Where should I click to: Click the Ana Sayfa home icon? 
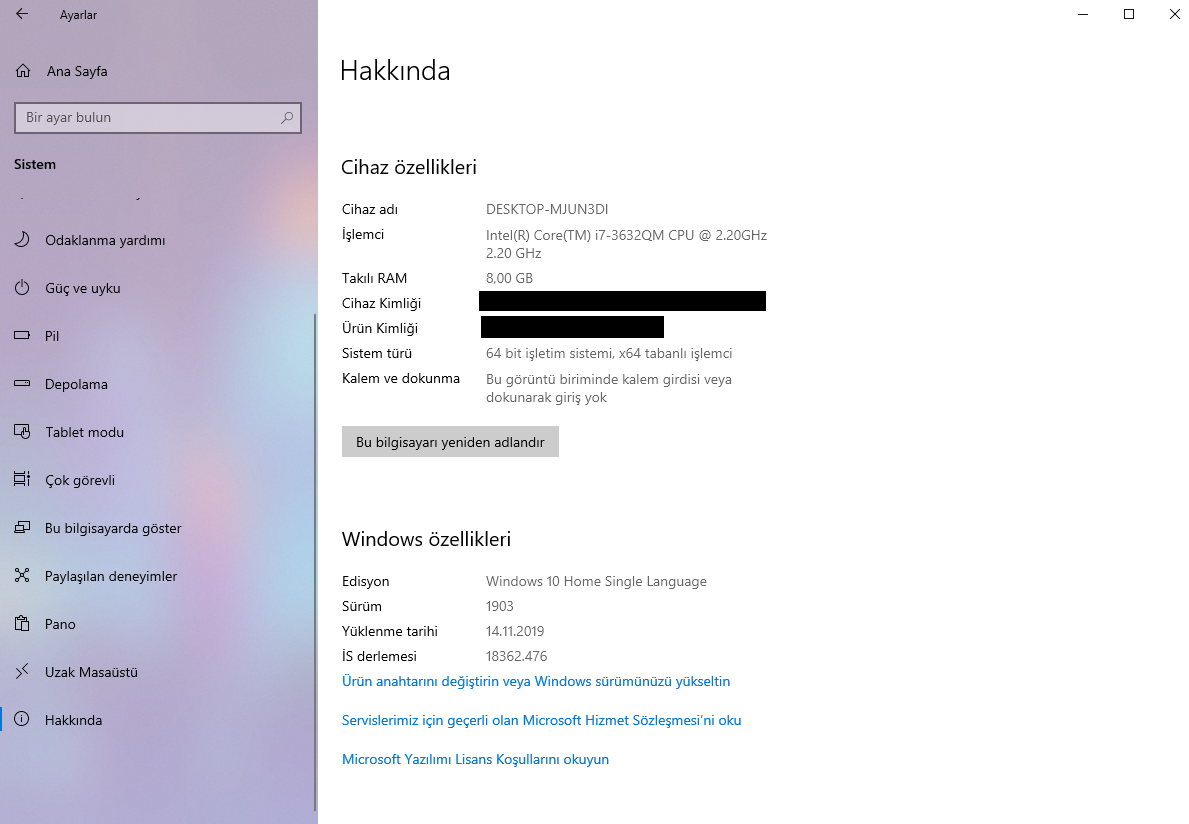(x=23, y=70)
